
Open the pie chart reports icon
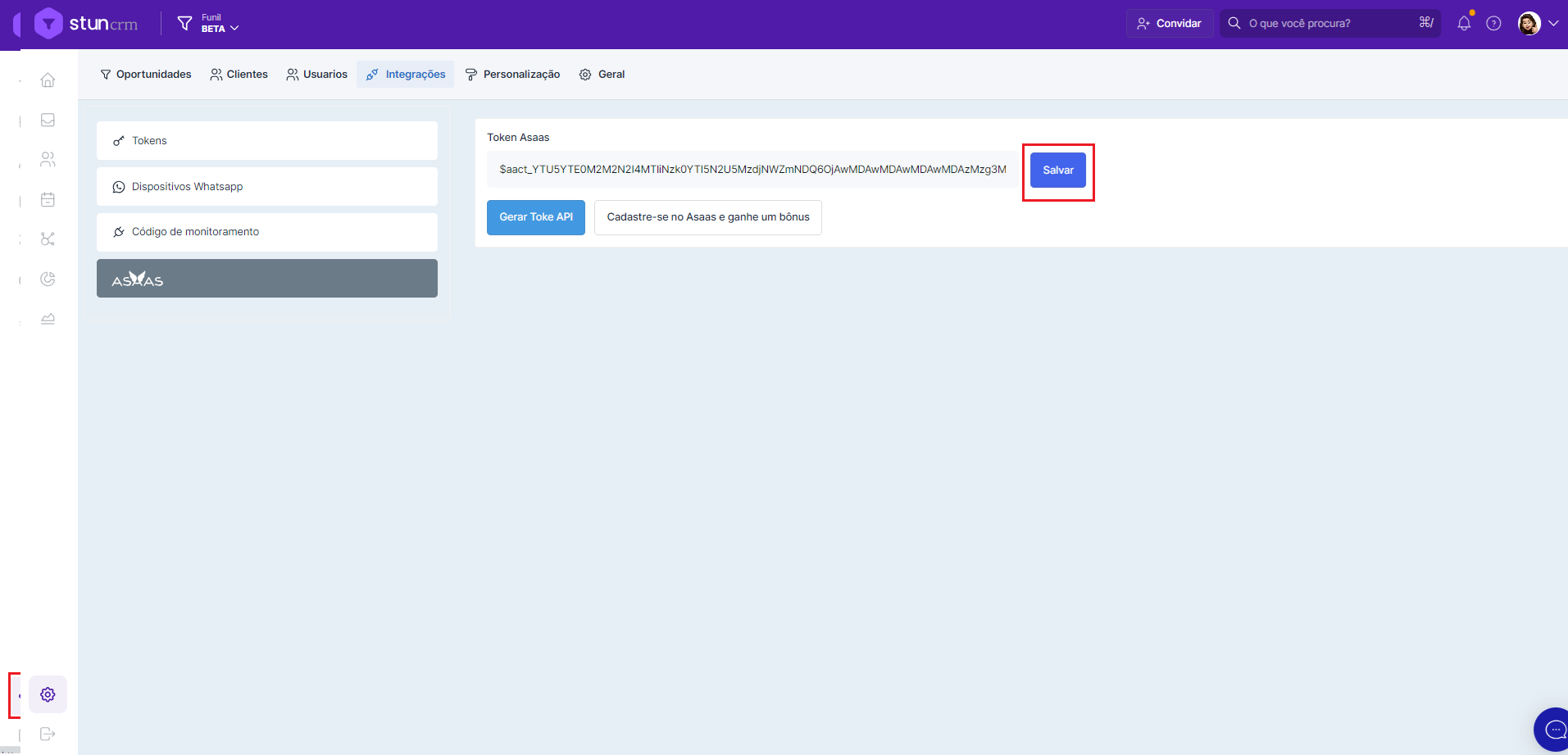[48, 280]
